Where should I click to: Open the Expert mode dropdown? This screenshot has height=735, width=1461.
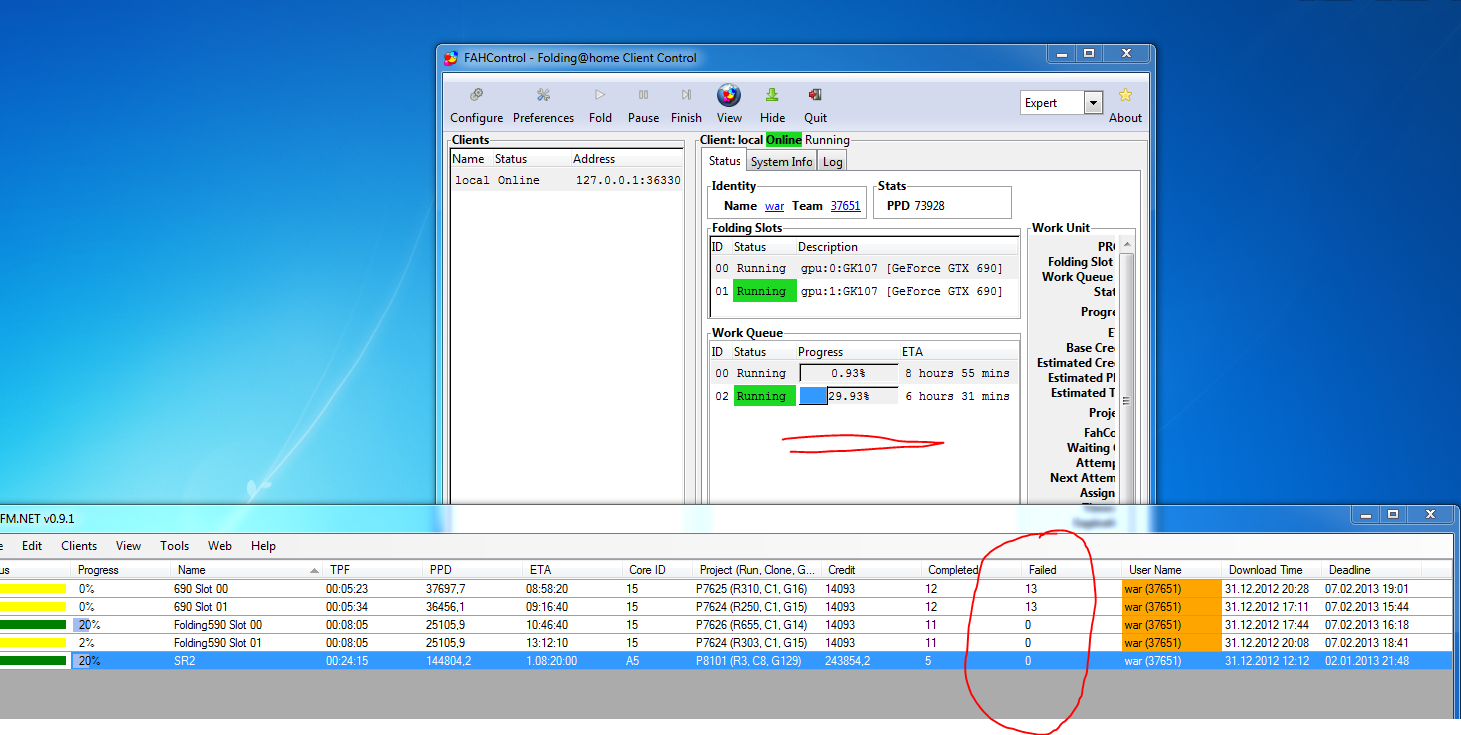click(x=1093, y=103)
